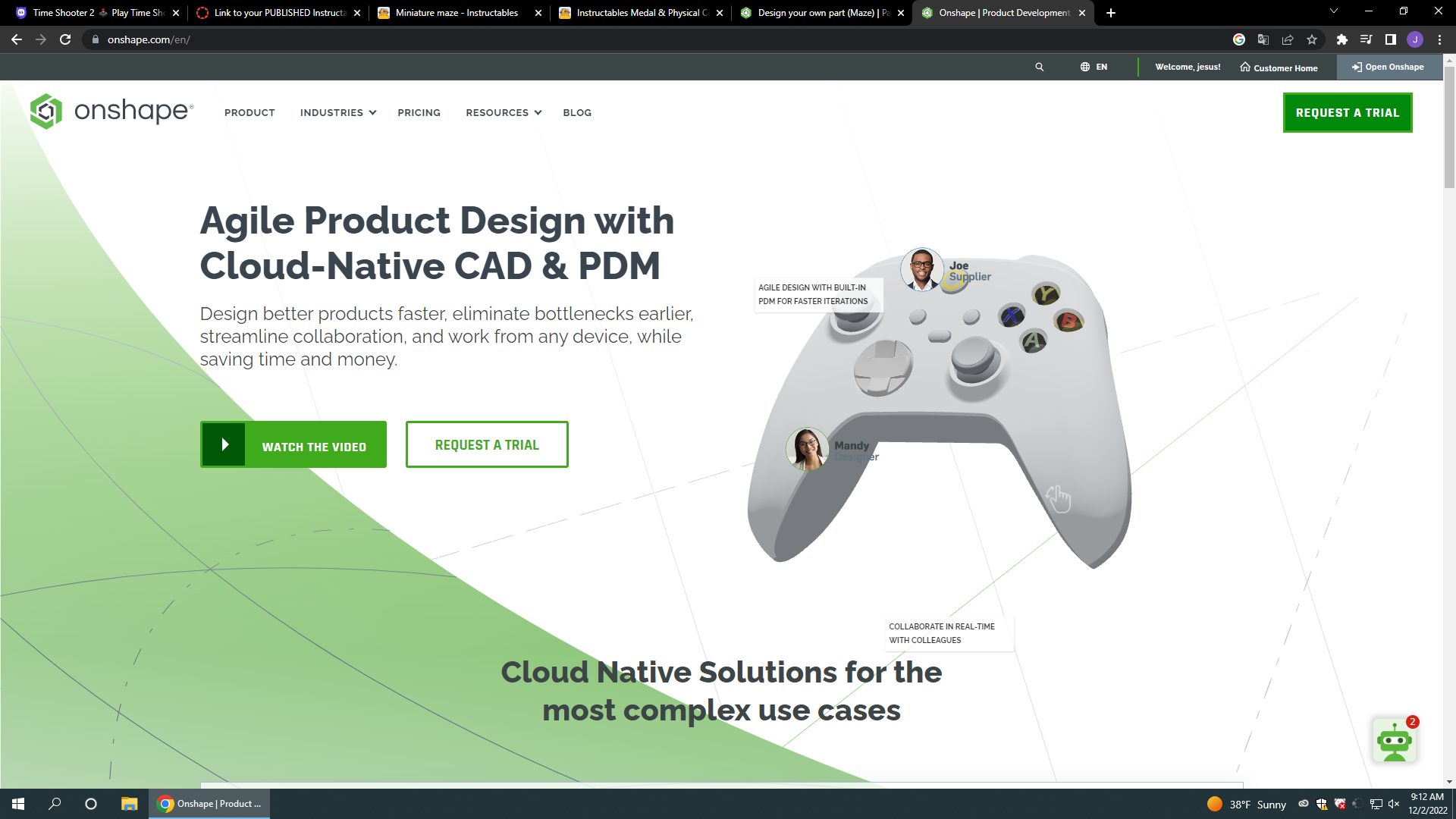Expand the Resources navigation dropdown

[502, 112]
